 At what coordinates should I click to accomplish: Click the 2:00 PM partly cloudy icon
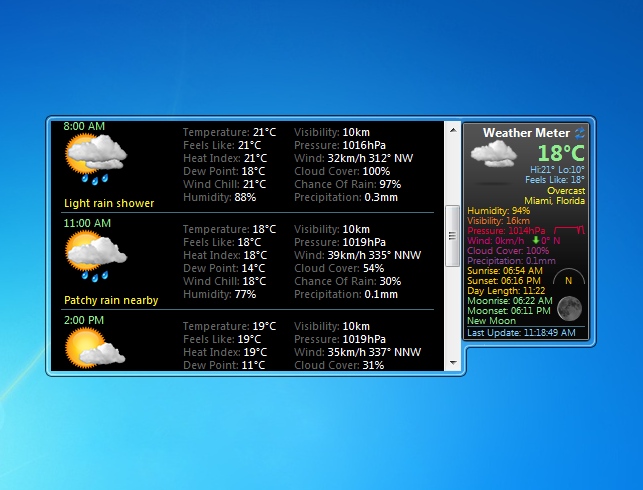(95, 348)
